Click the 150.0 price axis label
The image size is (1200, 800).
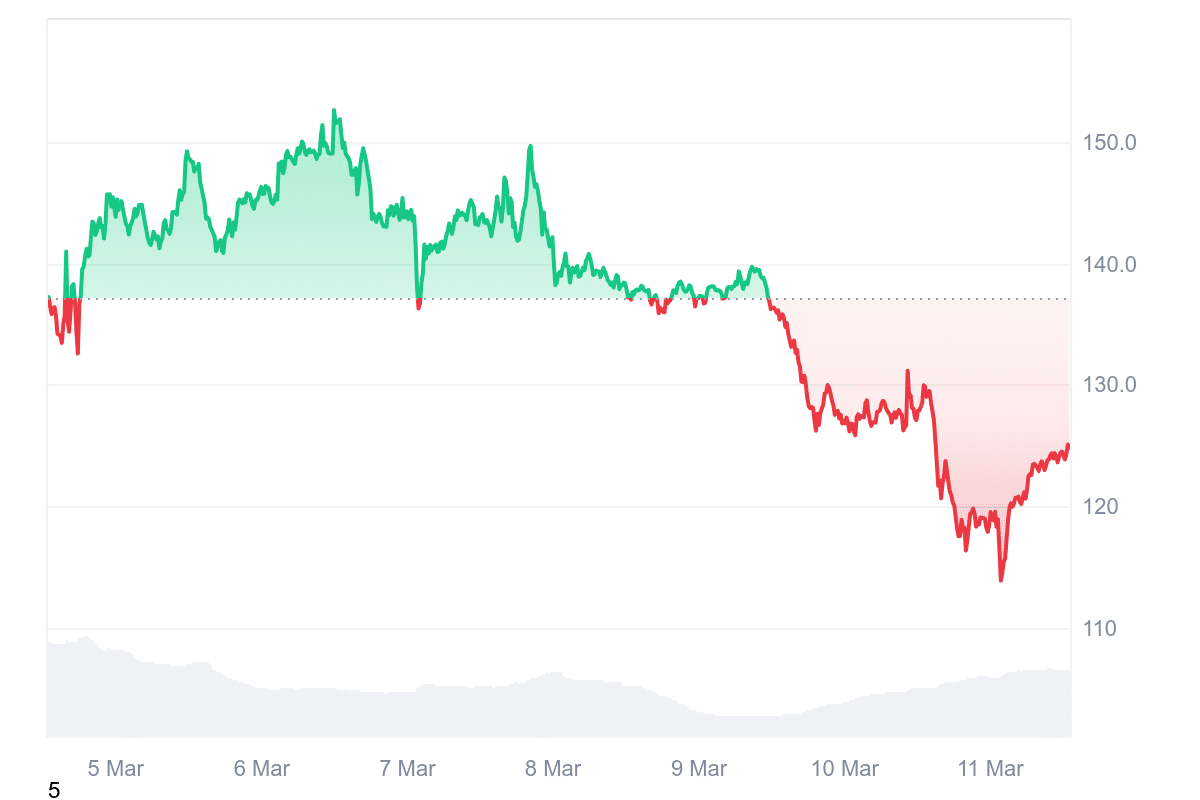[1109, 143]
